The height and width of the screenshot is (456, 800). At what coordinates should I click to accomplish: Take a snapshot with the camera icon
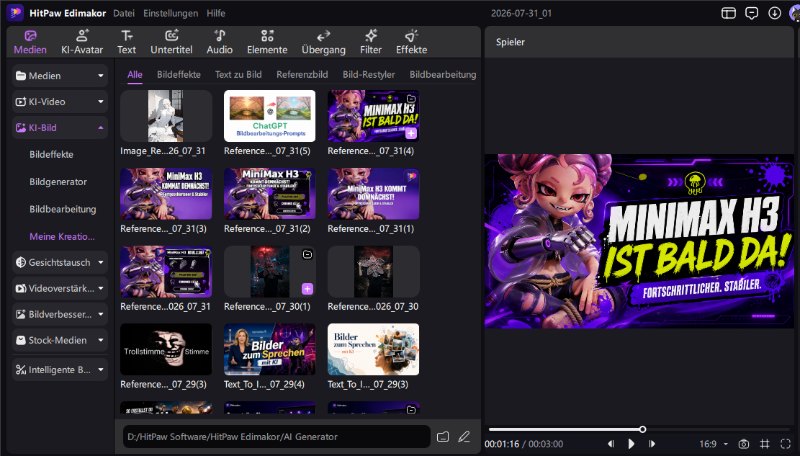[744, 444]
